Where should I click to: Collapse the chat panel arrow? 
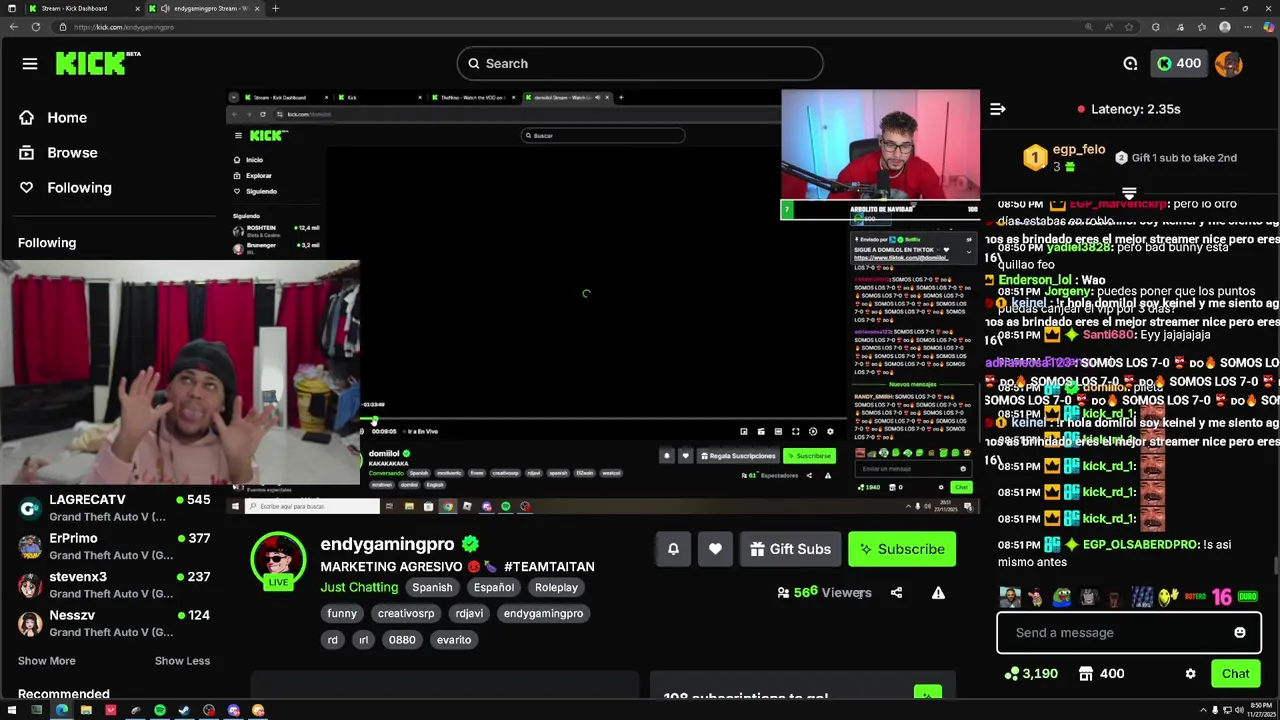click(997, 109)
